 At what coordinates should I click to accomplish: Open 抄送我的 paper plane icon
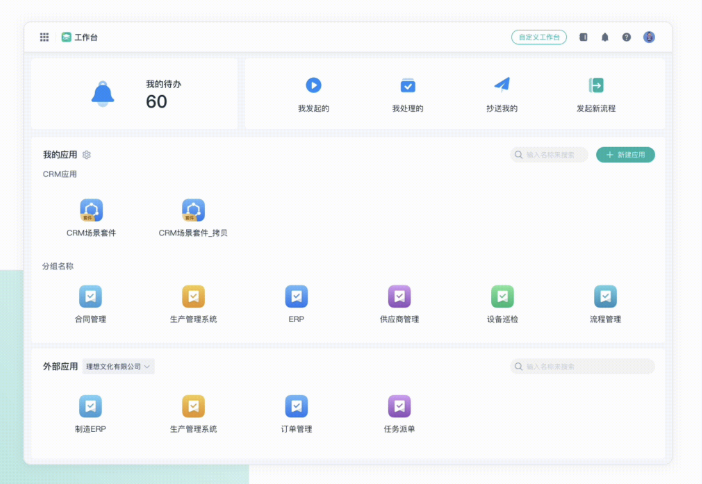(x=502, y=85)
